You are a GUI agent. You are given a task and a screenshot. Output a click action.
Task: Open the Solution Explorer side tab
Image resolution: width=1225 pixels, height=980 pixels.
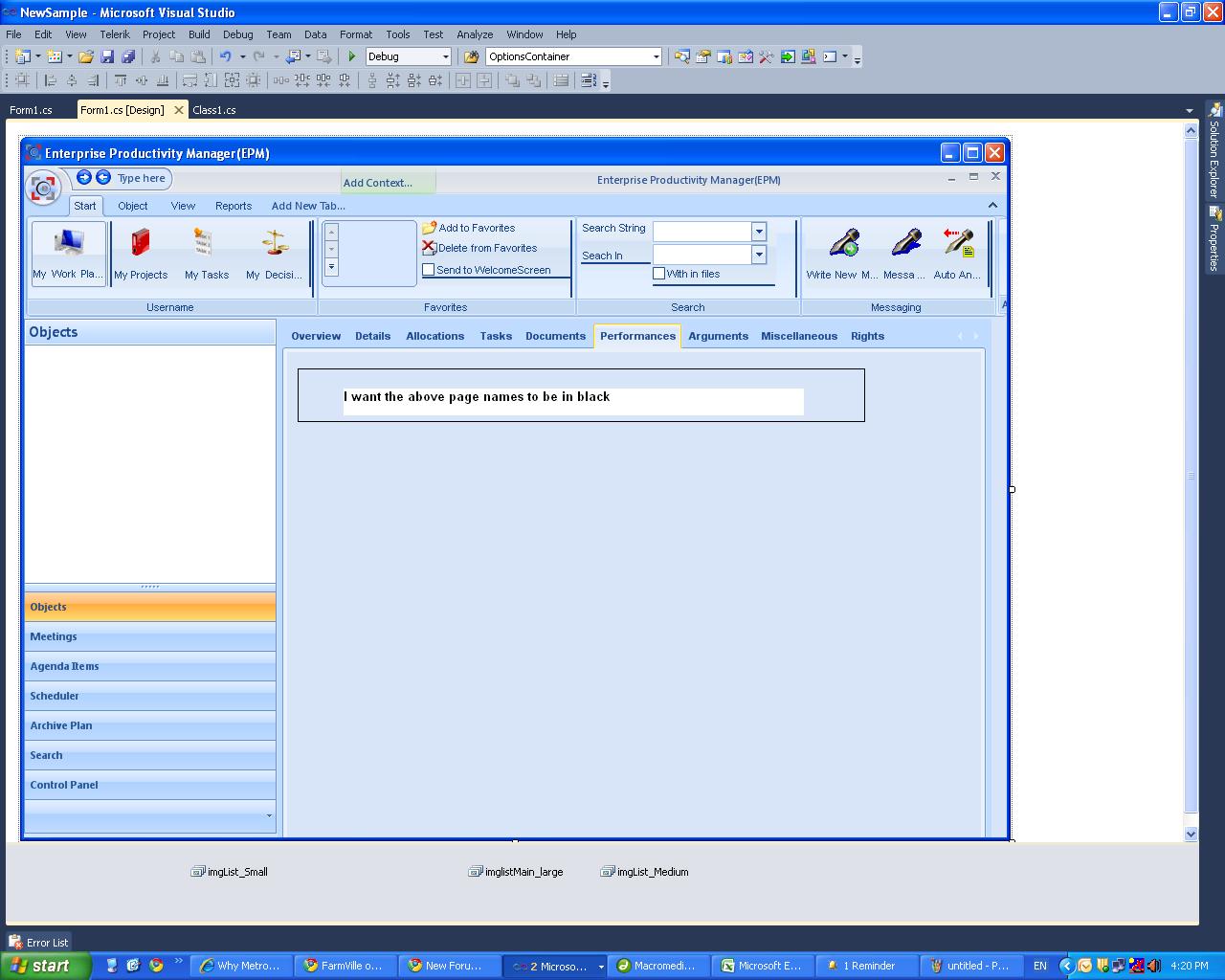(1214, 151)
